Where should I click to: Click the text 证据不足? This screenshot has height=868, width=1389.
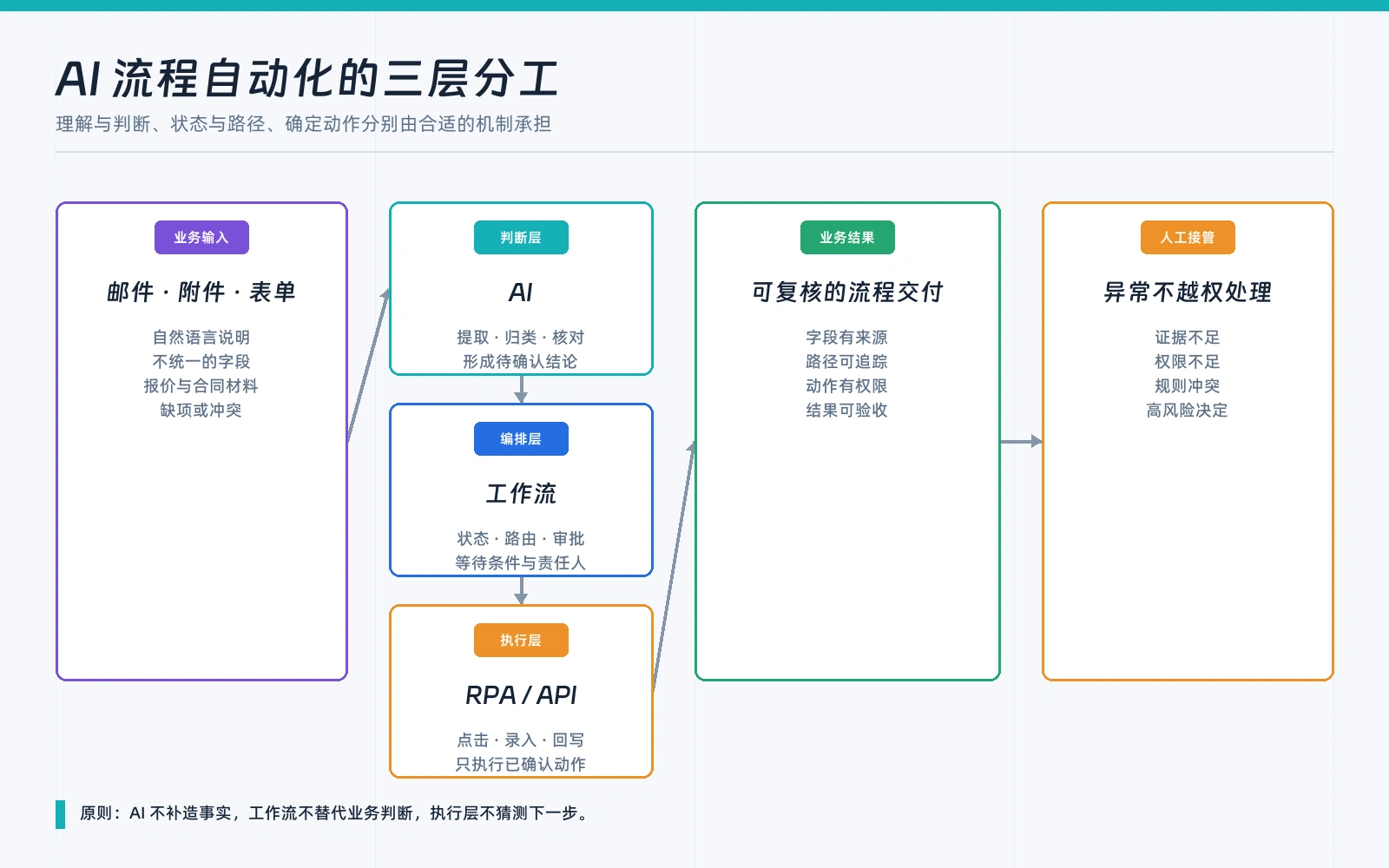pos(1188,337)
